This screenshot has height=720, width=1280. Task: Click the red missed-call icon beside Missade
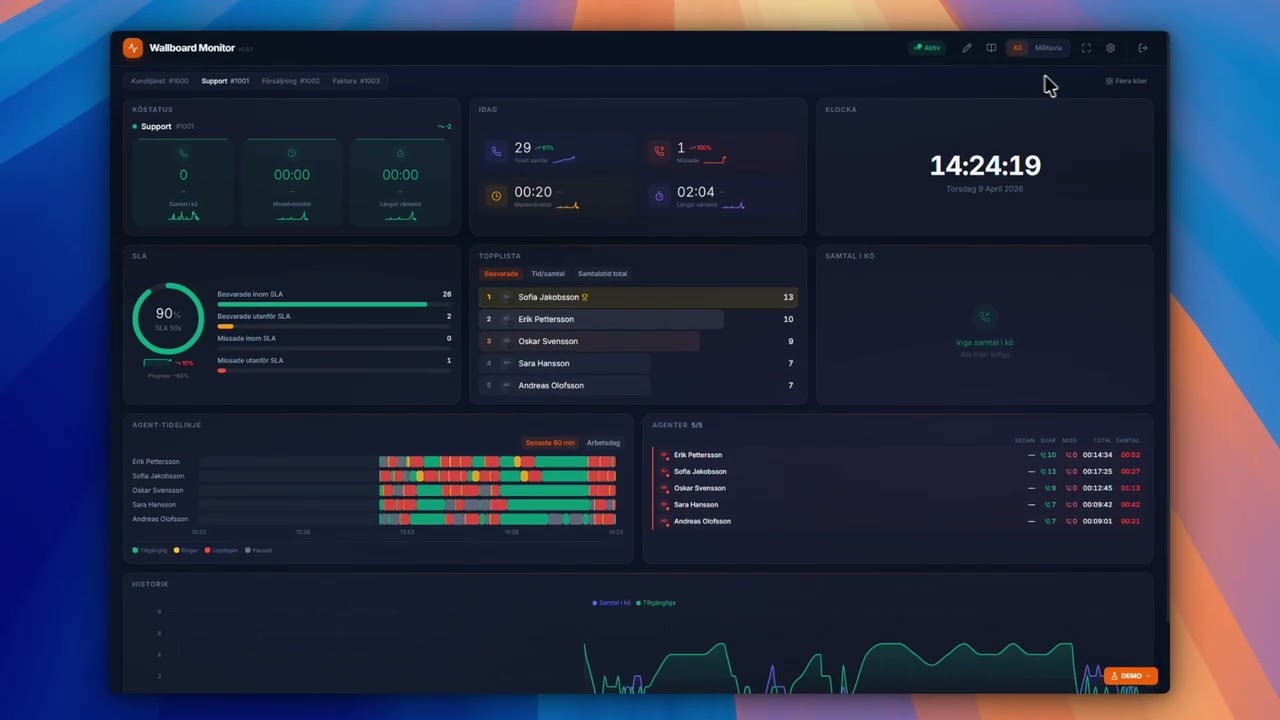tap(659, 152)
